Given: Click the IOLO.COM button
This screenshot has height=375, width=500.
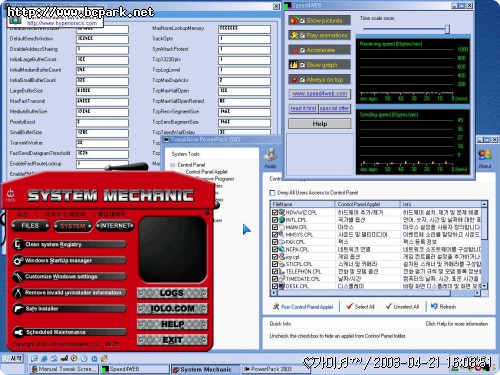Looking at the screenshot, I should [x=172, y=309].
